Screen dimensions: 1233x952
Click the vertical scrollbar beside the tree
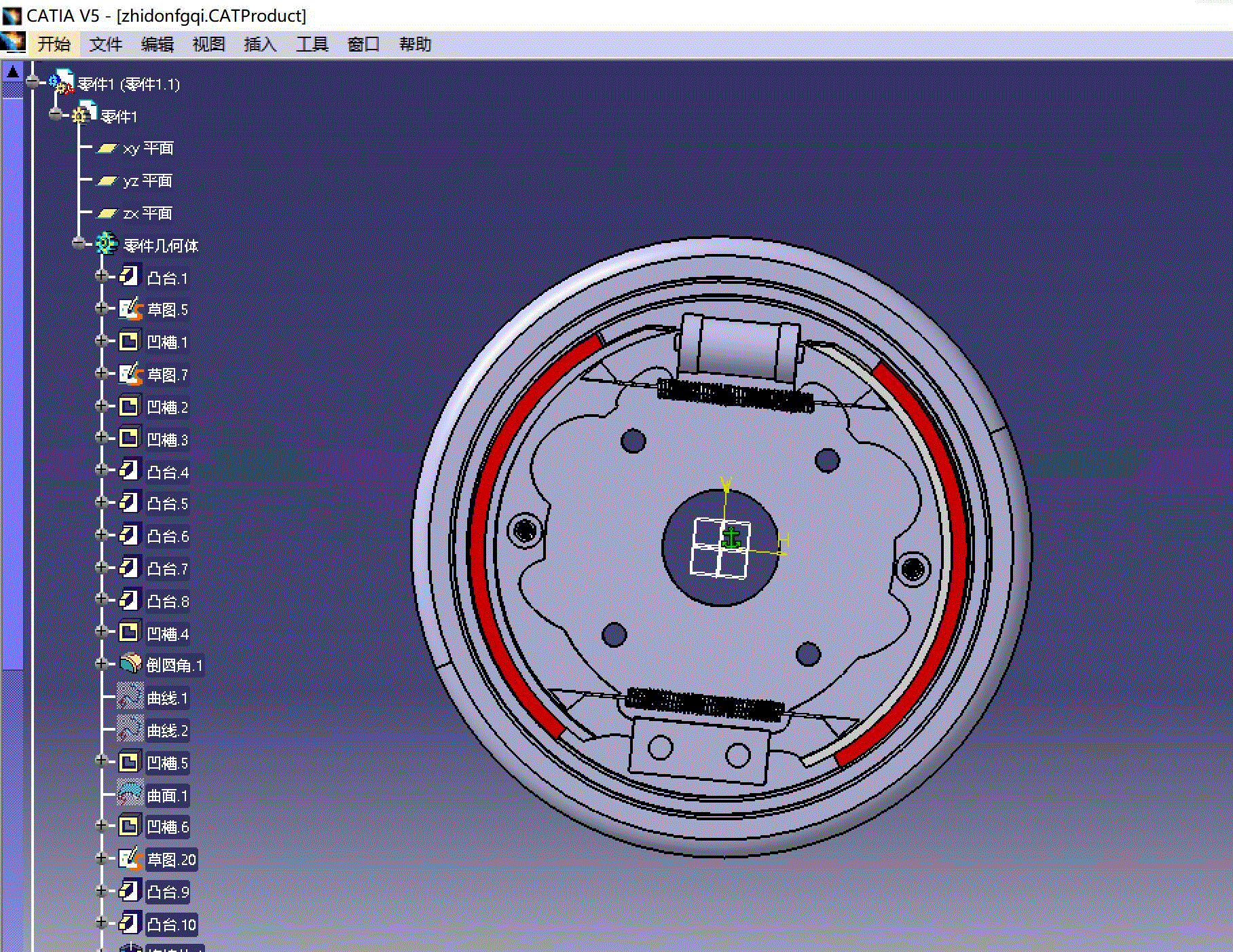tap(12, 384)
